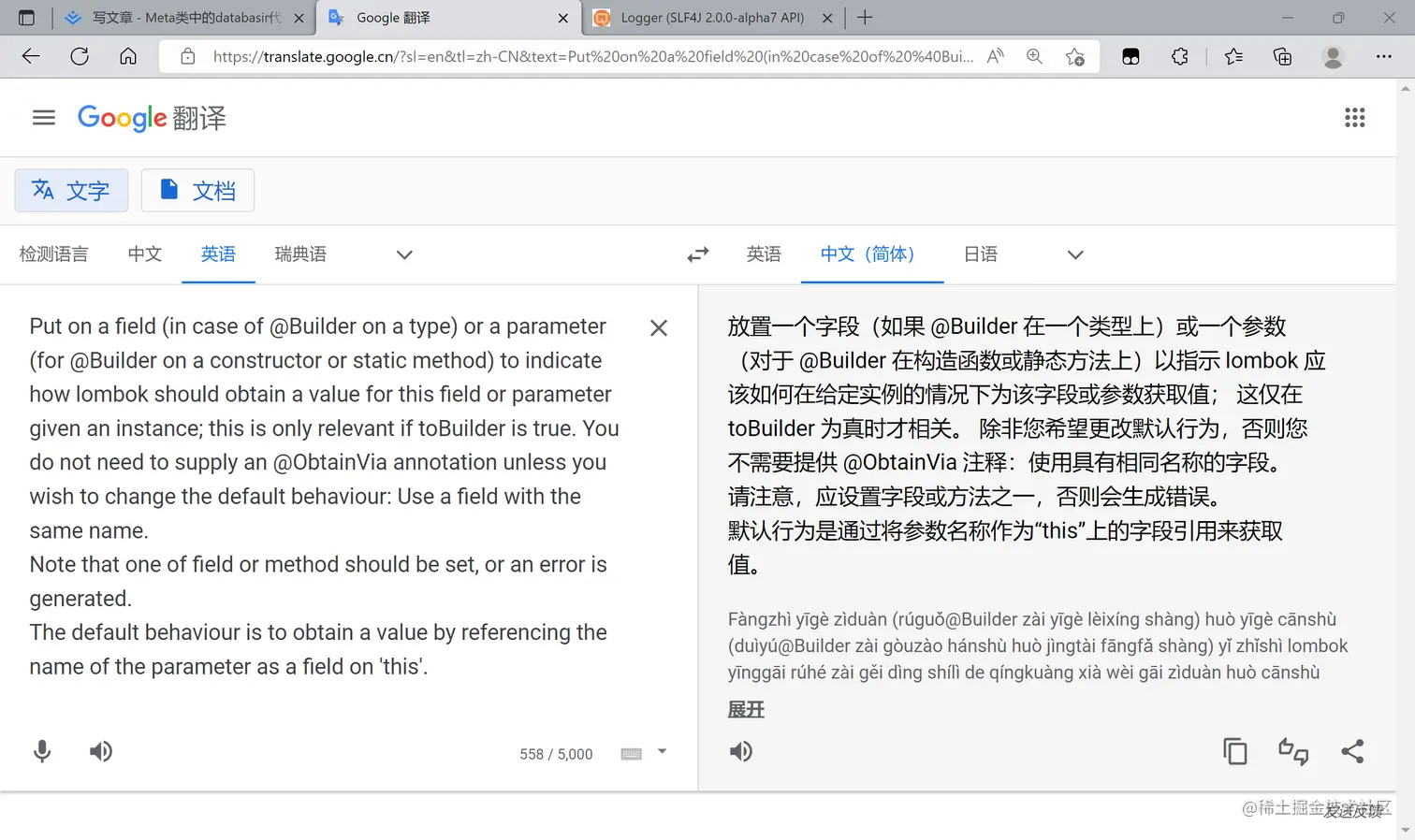Open the zoom magnifier in address bar

1034,57
